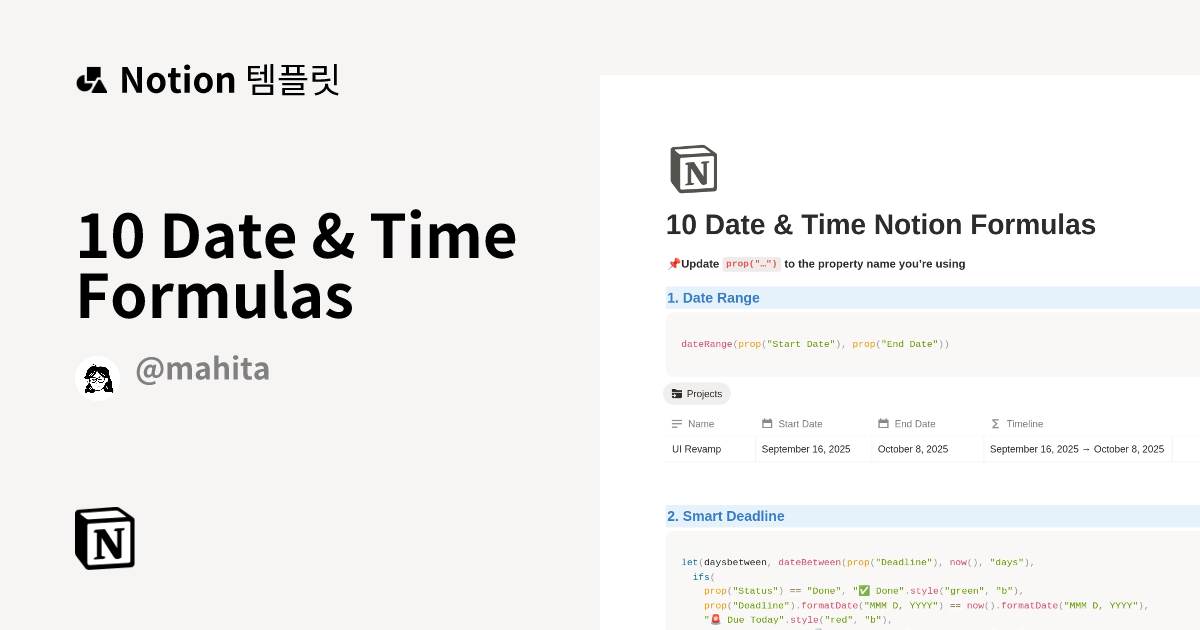Click the Projects database icon
Screen dimensions: 1200x630
pos(677,393)
